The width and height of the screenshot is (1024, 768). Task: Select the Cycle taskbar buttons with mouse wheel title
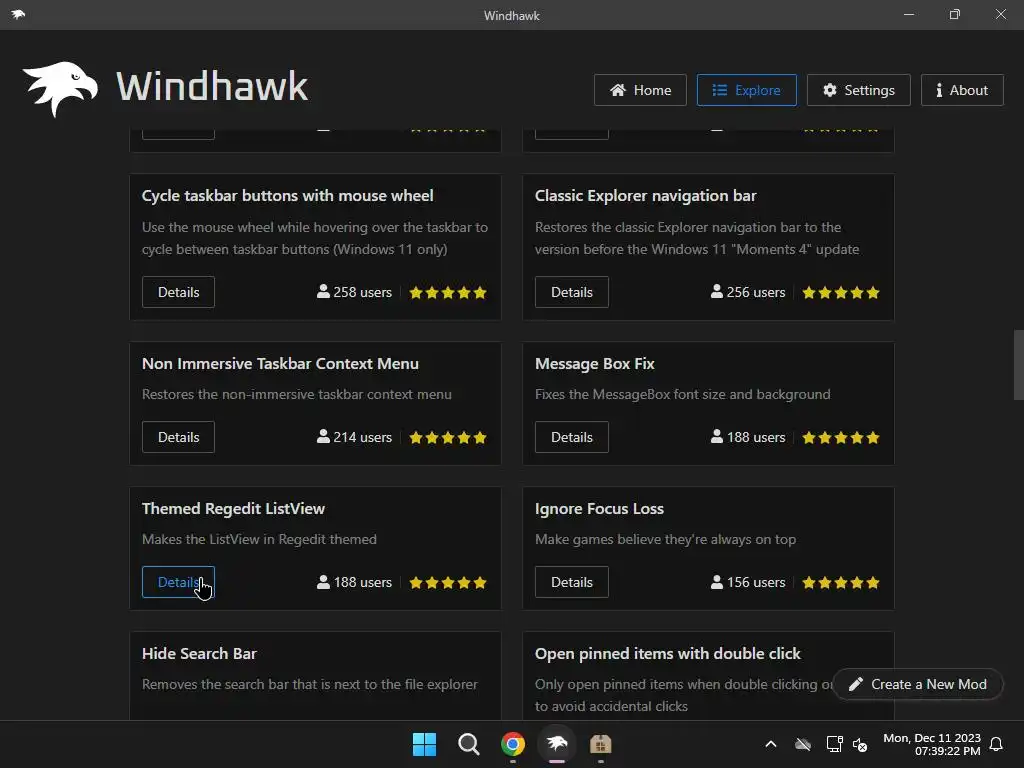(287, 195)
